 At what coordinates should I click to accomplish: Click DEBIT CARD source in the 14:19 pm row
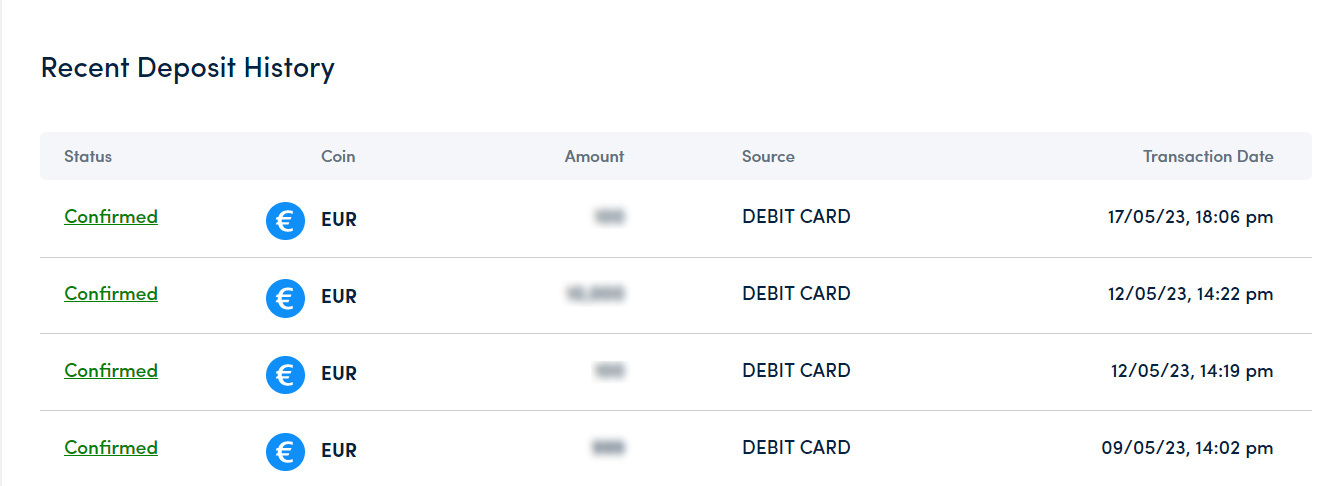click(796, 370)
